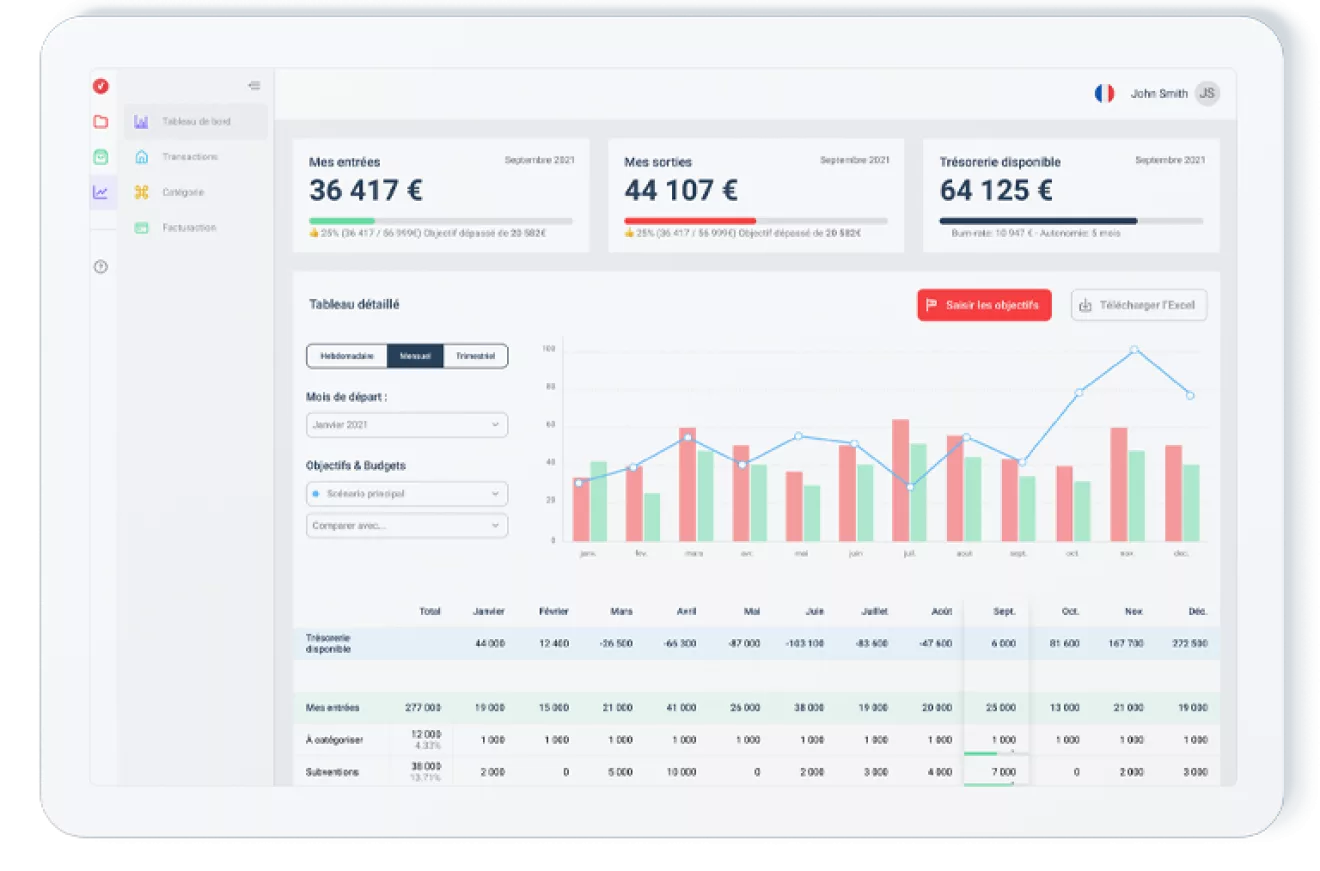Click the French flag language icon
The width and height of the screenshot is (1320, 871).
click(x=1104, y=94)
